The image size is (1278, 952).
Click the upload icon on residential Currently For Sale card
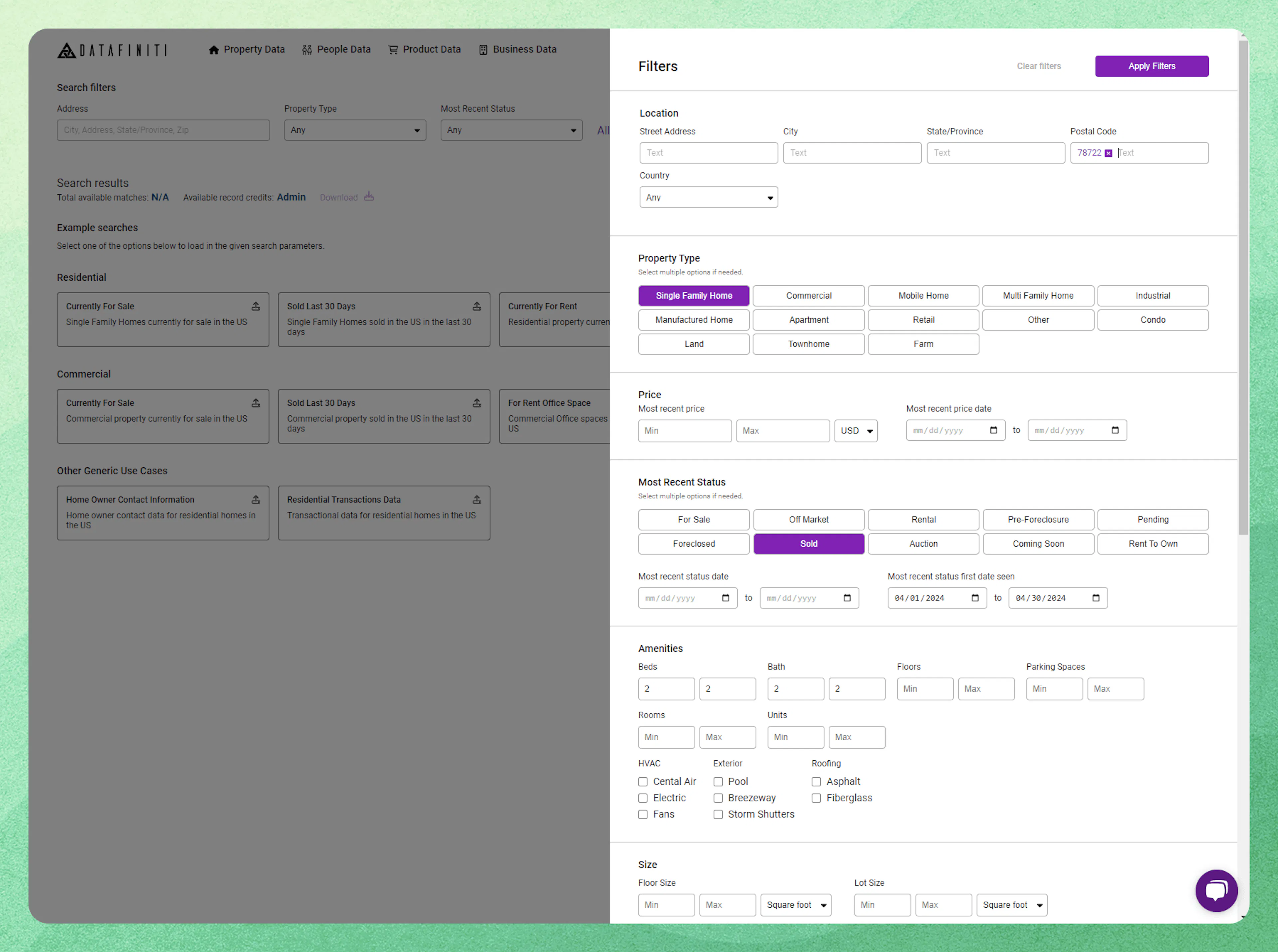[256, 307]
